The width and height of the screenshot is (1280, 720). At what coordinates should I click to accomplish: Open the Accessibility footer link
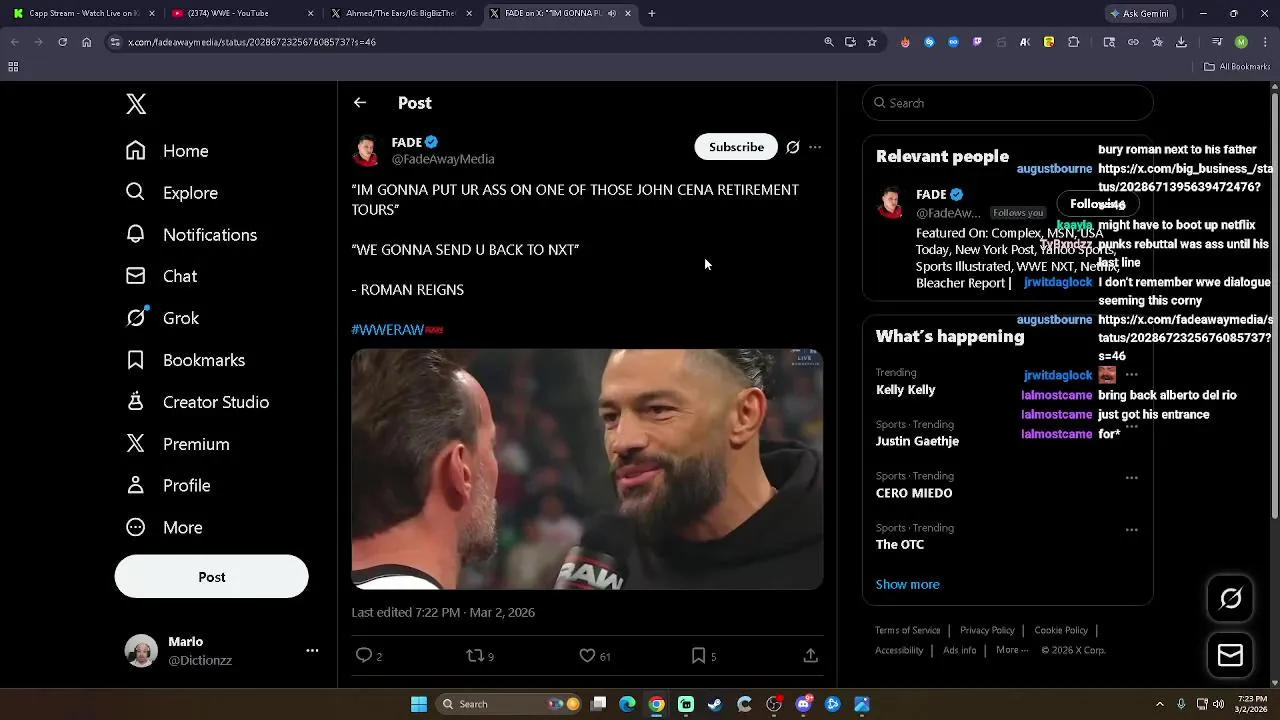pyautogui.click(x=899, y=651)
